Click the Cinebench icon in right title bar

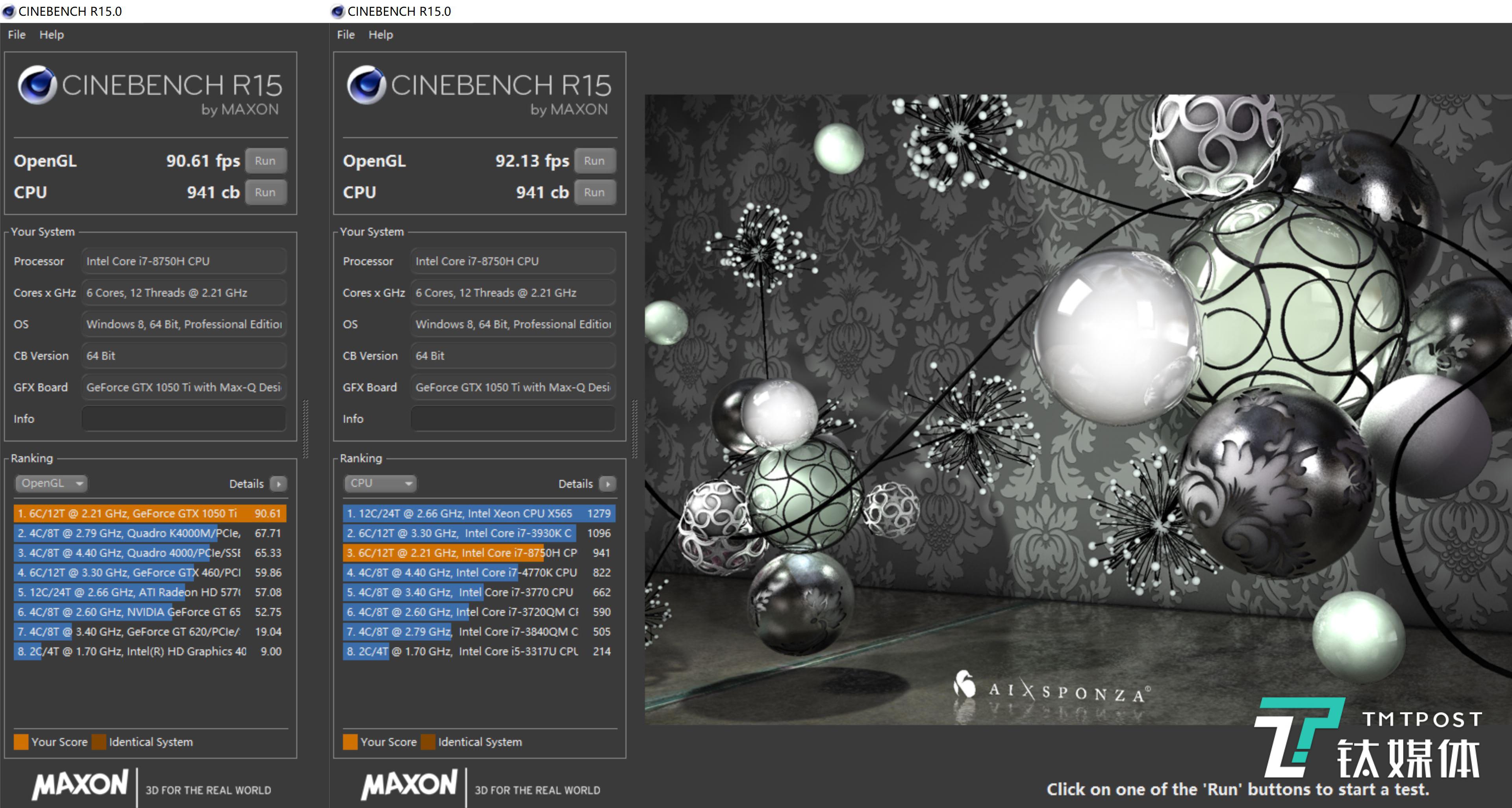click(337, 11)
